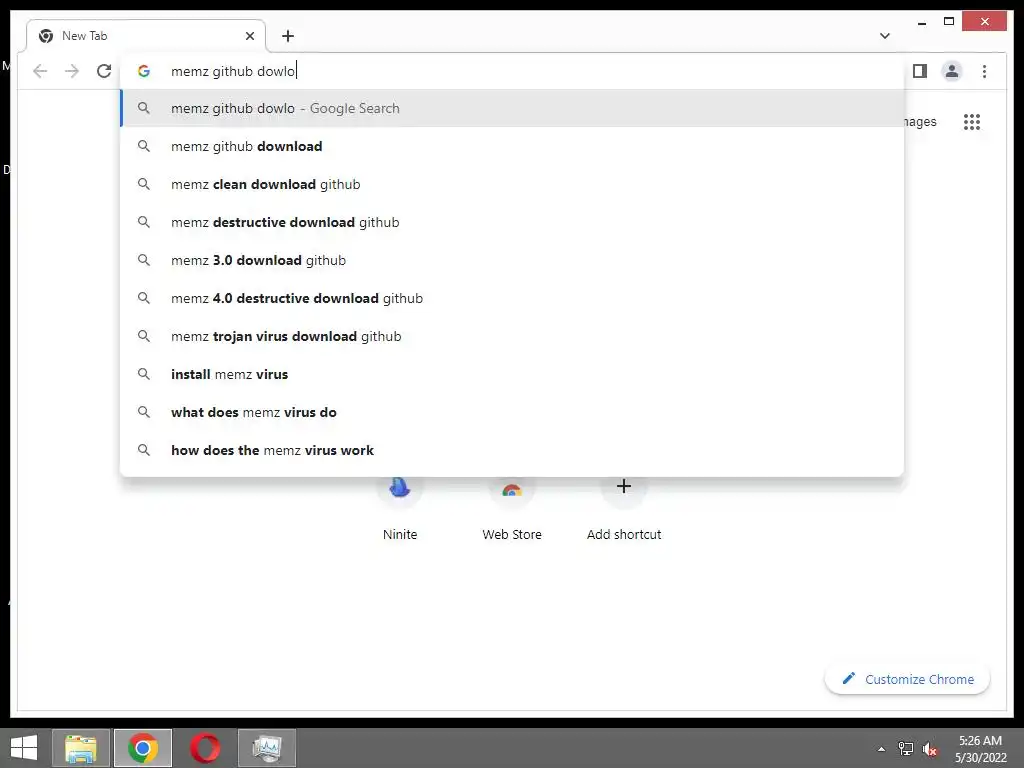Choose 'memz 4.0 destructive download github' suggestion
Screen dimensions: 1024x768
click(512, 298)
